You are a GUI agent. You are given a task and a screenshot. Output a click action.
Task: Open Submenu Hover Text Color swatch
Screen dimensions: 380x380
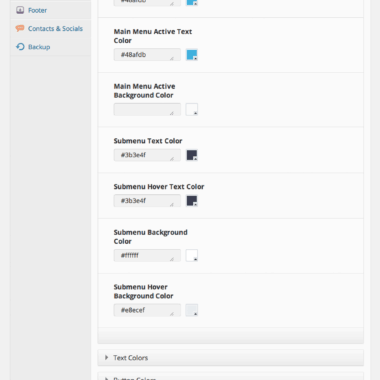click(x=192, y=201)
